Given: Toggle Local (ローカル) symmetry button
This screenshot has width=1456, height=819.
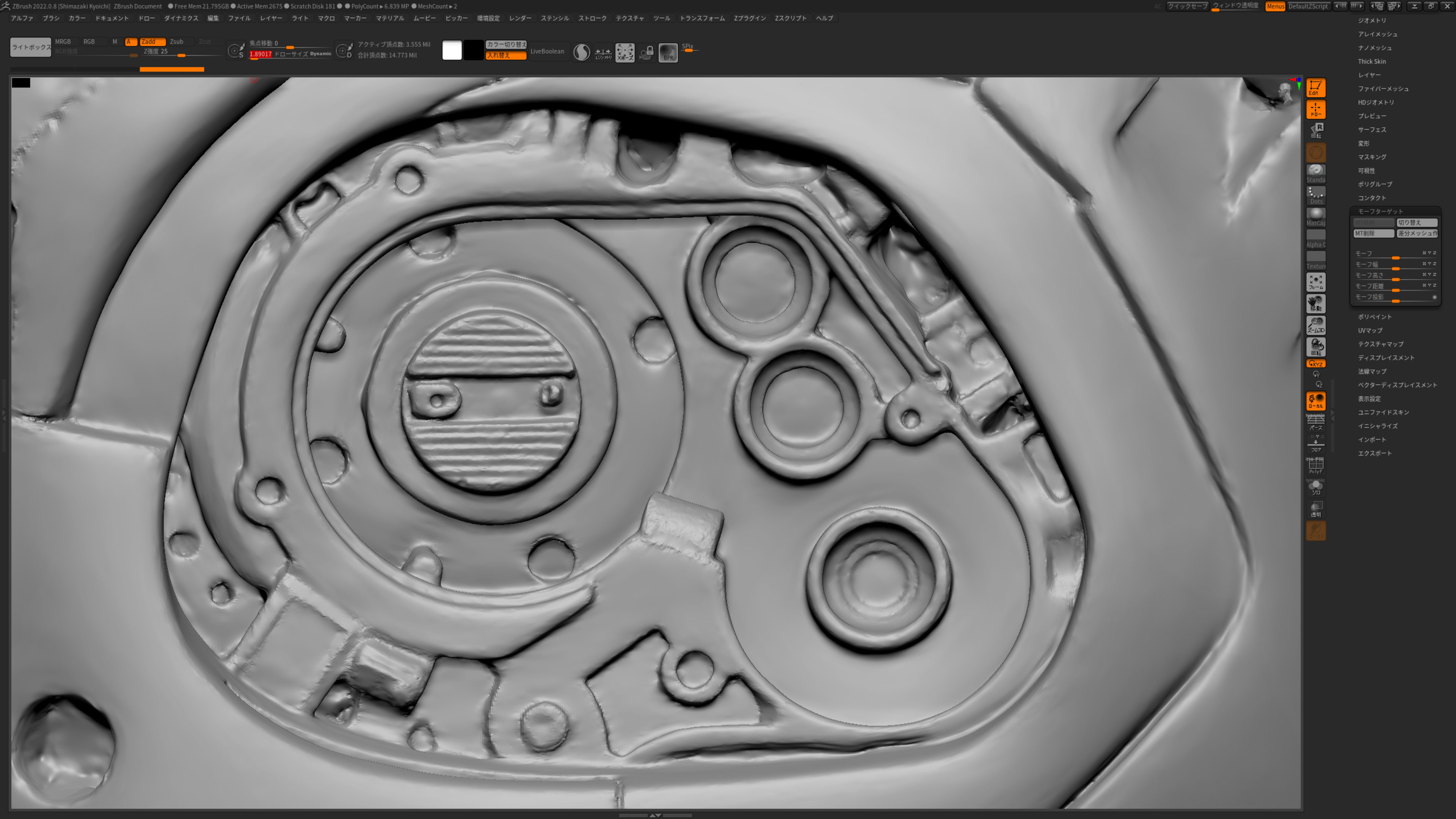Looking at the screenshot, I should pos(1315,401).
